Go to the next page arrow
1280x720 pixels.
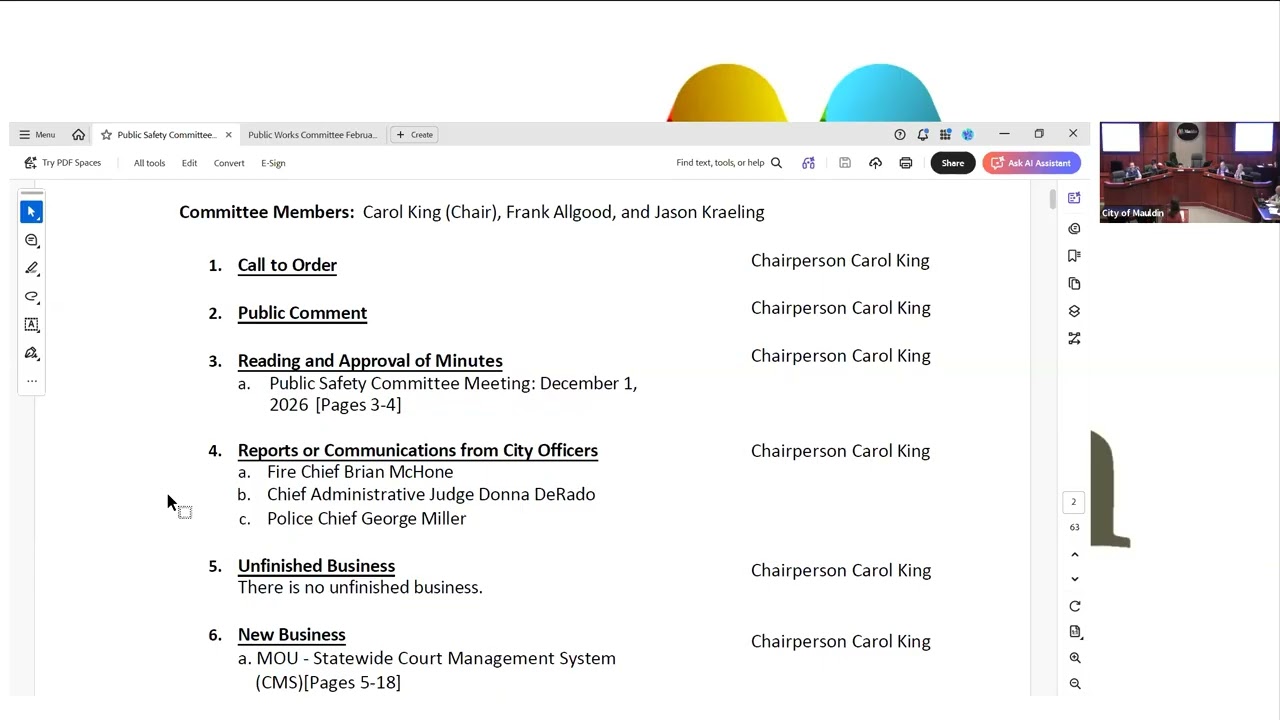1075,579
